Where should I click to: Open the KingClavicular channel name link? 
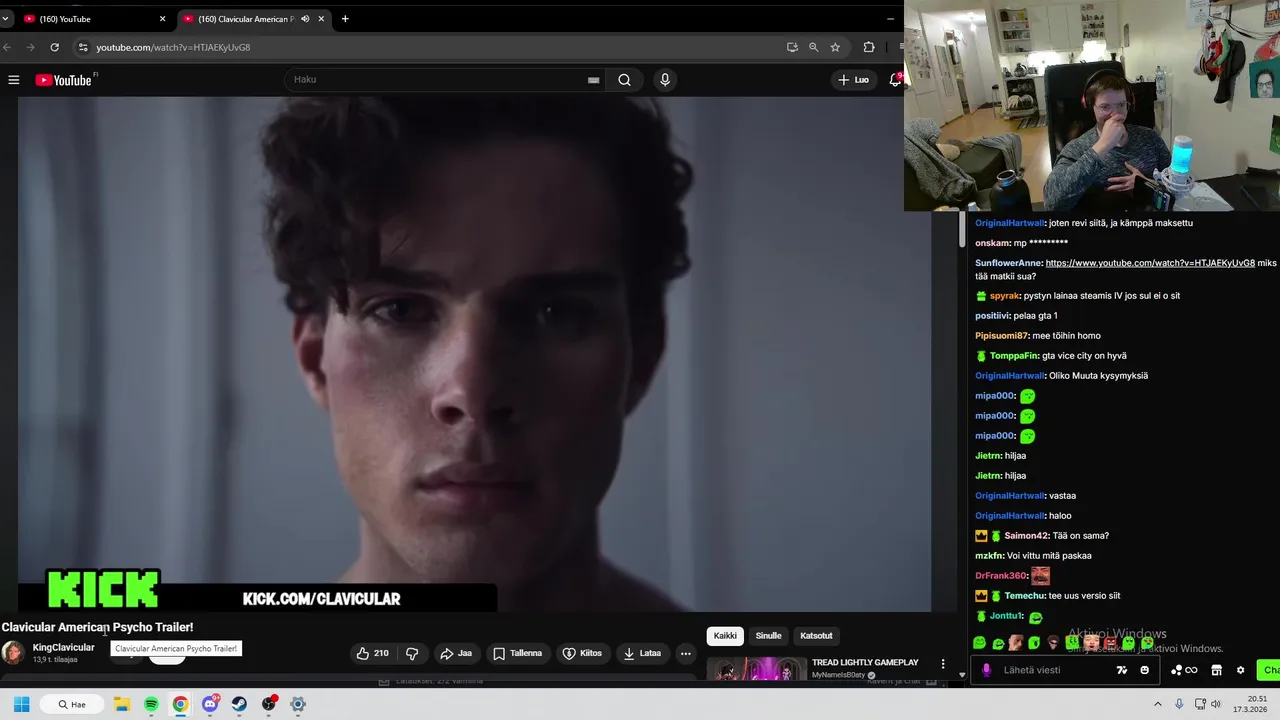tap(63, 647)
